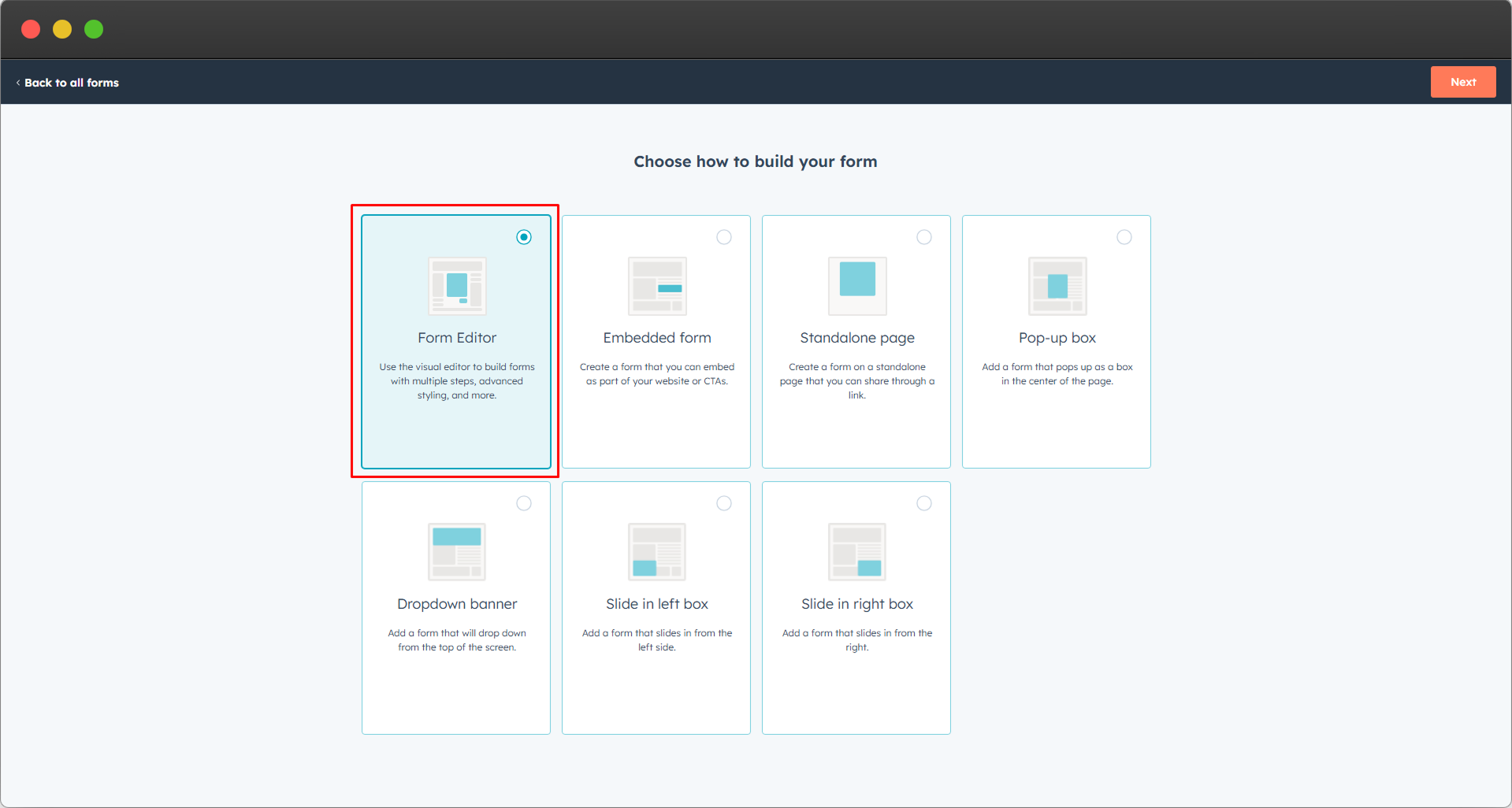1512x808 pixels.
Task: Click the orange Next button
Action: pyautogui.click(x=1463, y=82)
